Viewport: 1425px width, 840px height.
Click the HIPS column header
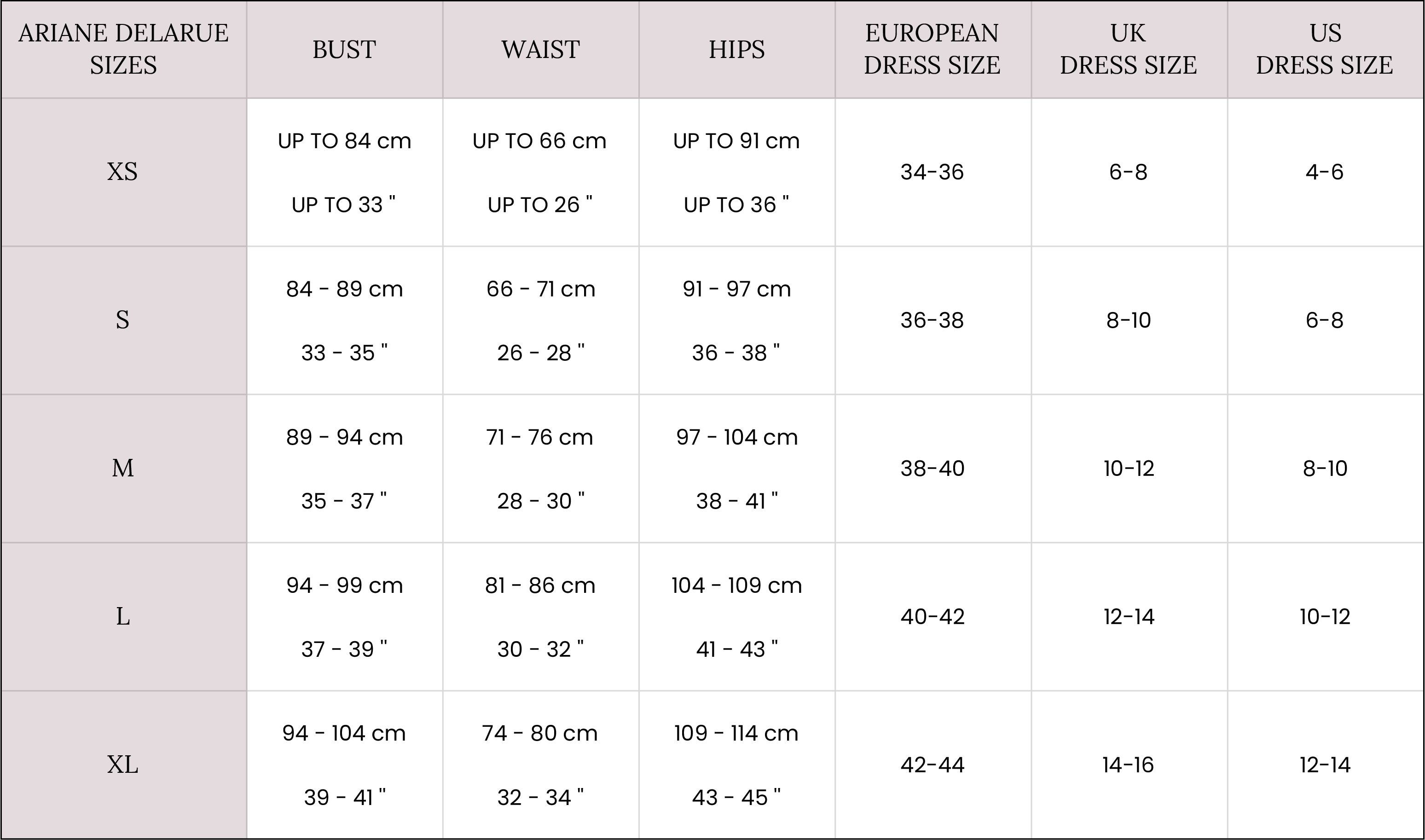click(736, 49)
